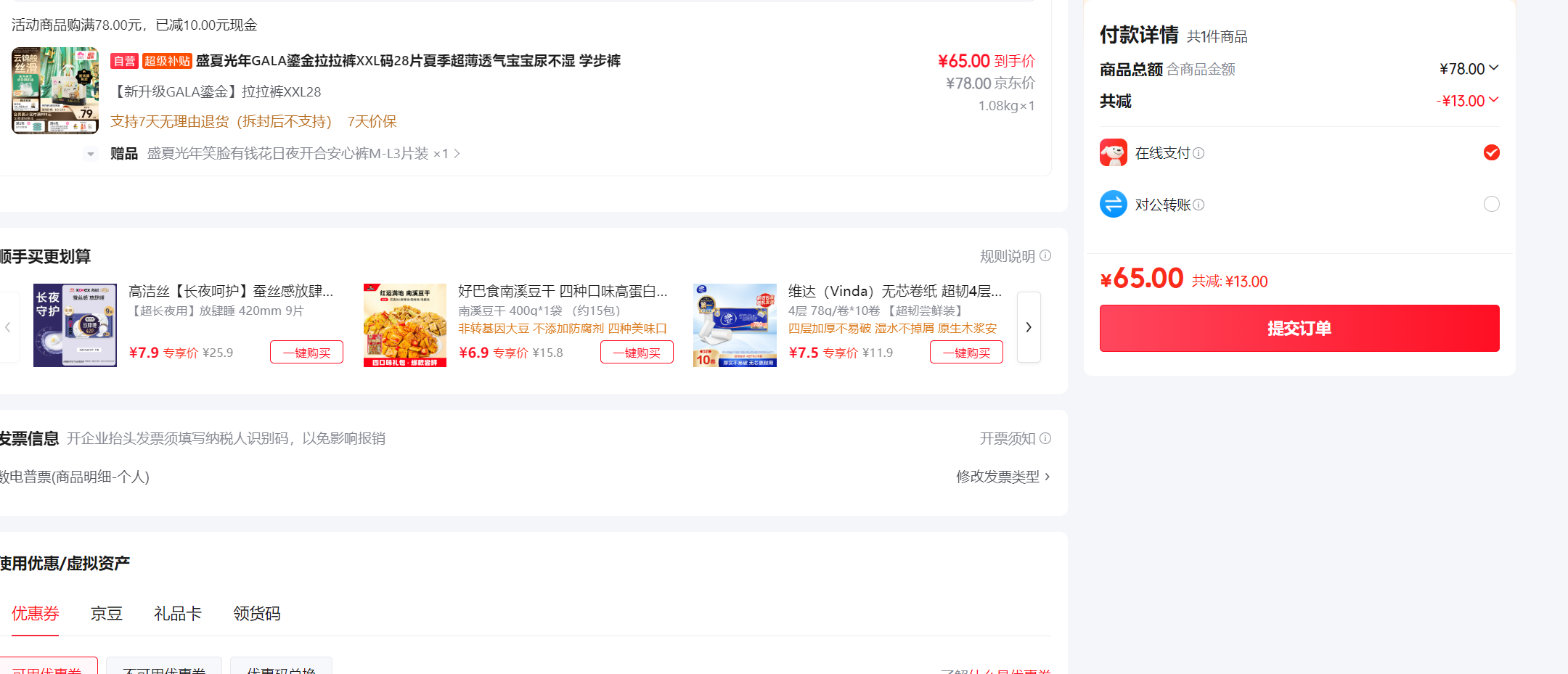The width and height of the screenshot is (1568, 674).
Task: Click 一键购买 for 高洁丝 night pads
Action: coord(306,353)
